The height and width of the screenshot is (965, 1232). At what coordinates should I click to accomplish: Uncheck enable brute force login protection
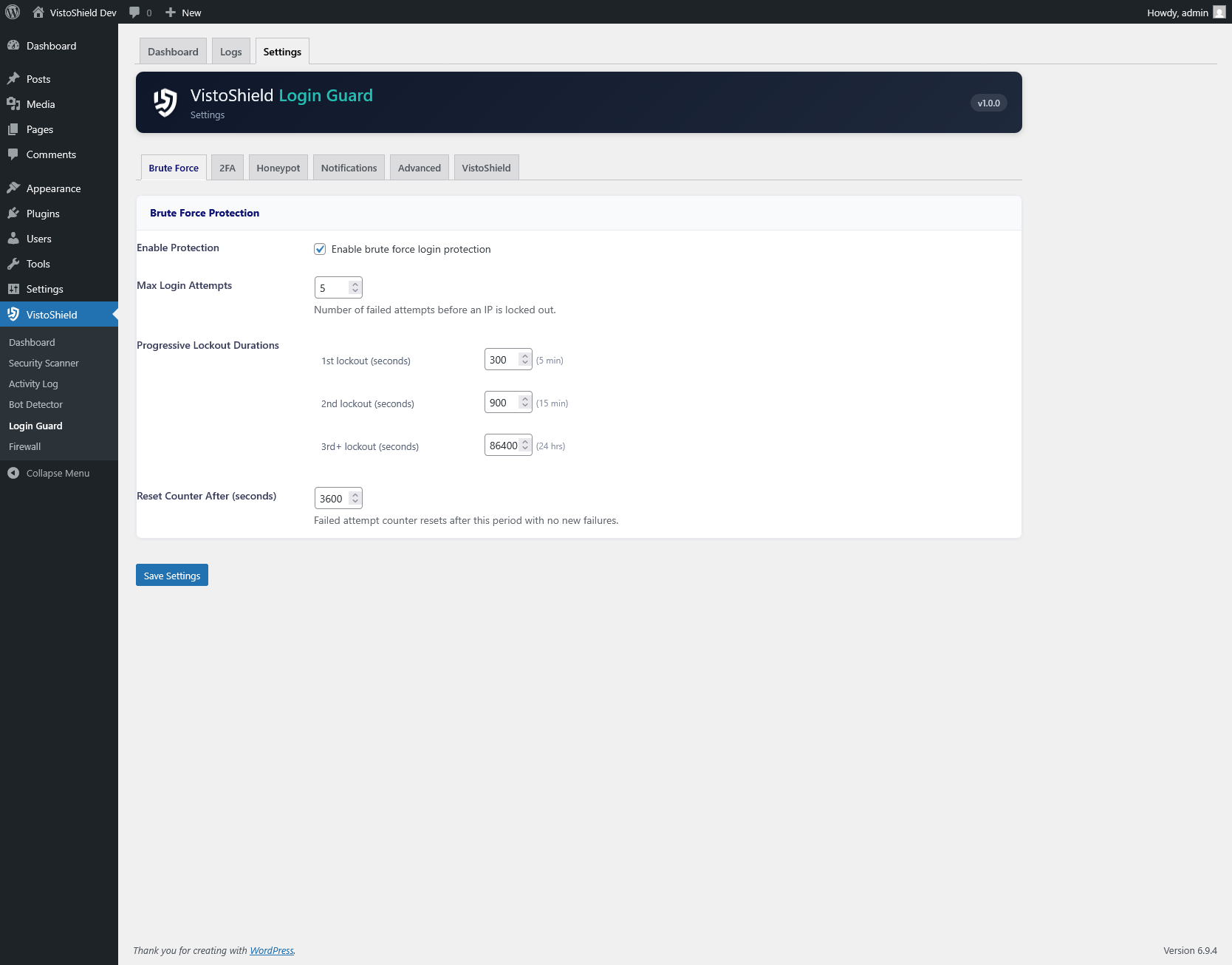pos(320,249)
